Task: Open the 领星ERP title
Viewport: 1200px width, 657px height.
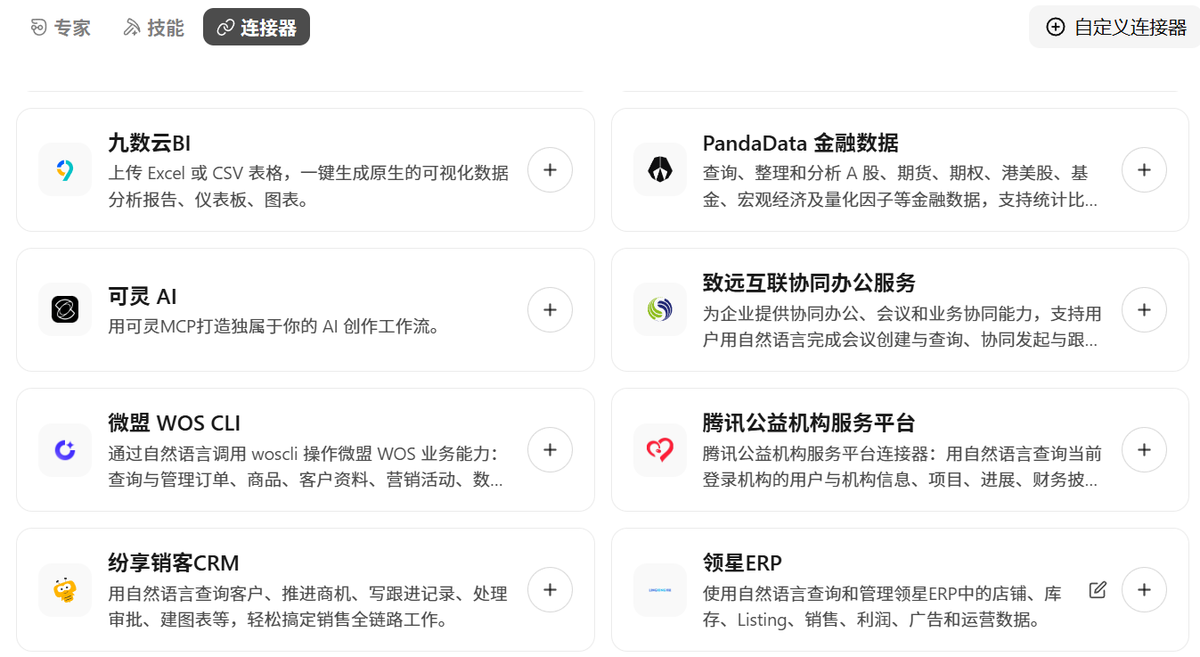Action: 742,563
